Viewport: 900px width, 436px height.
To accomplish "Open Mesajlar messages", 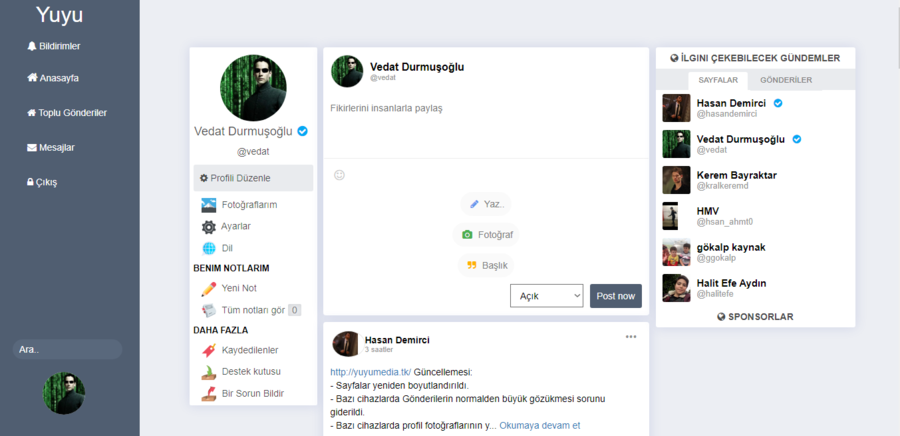I will pyautogui.click(x=51, y=147).
